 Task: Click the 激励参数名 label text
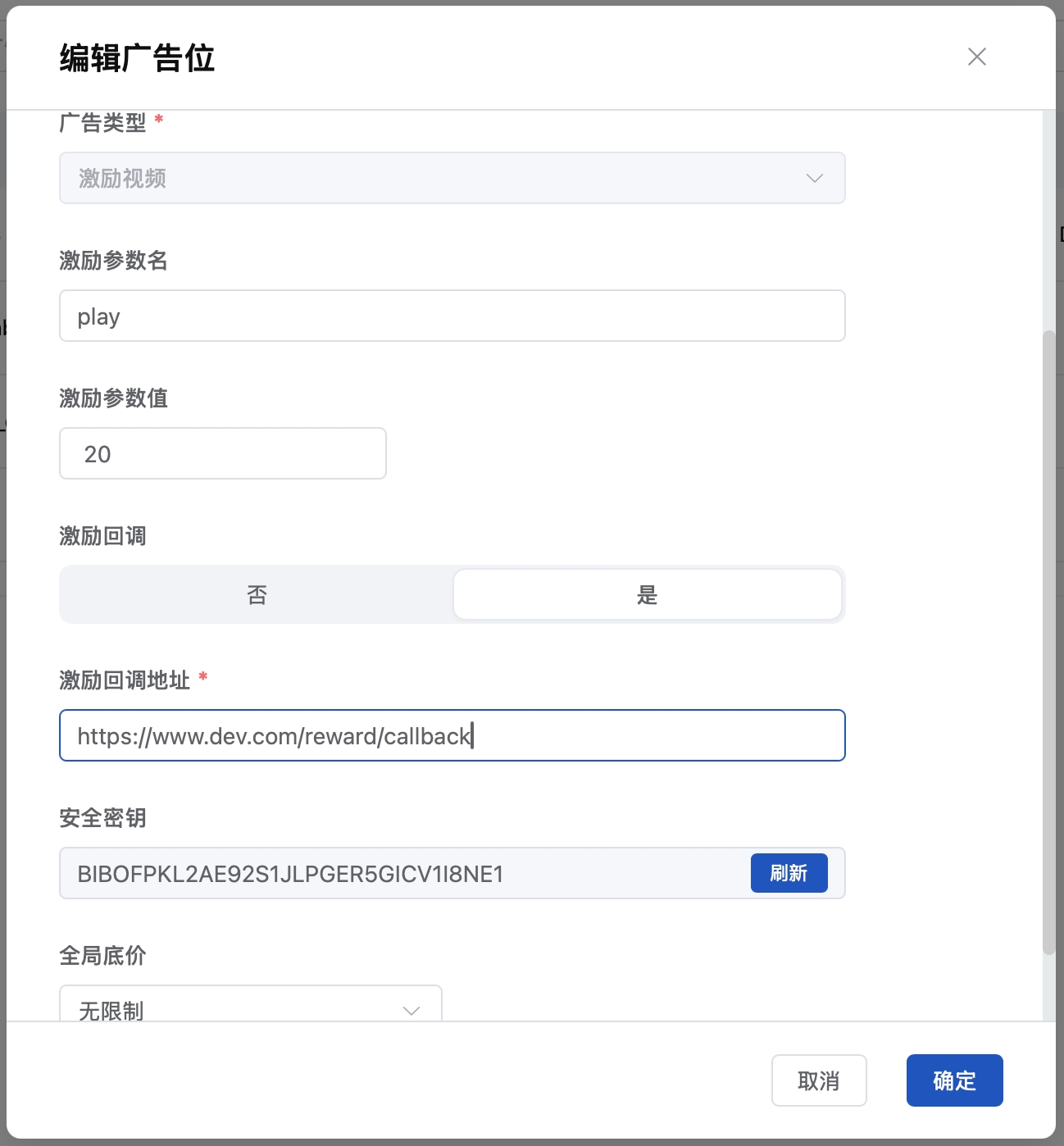[113, 260]
